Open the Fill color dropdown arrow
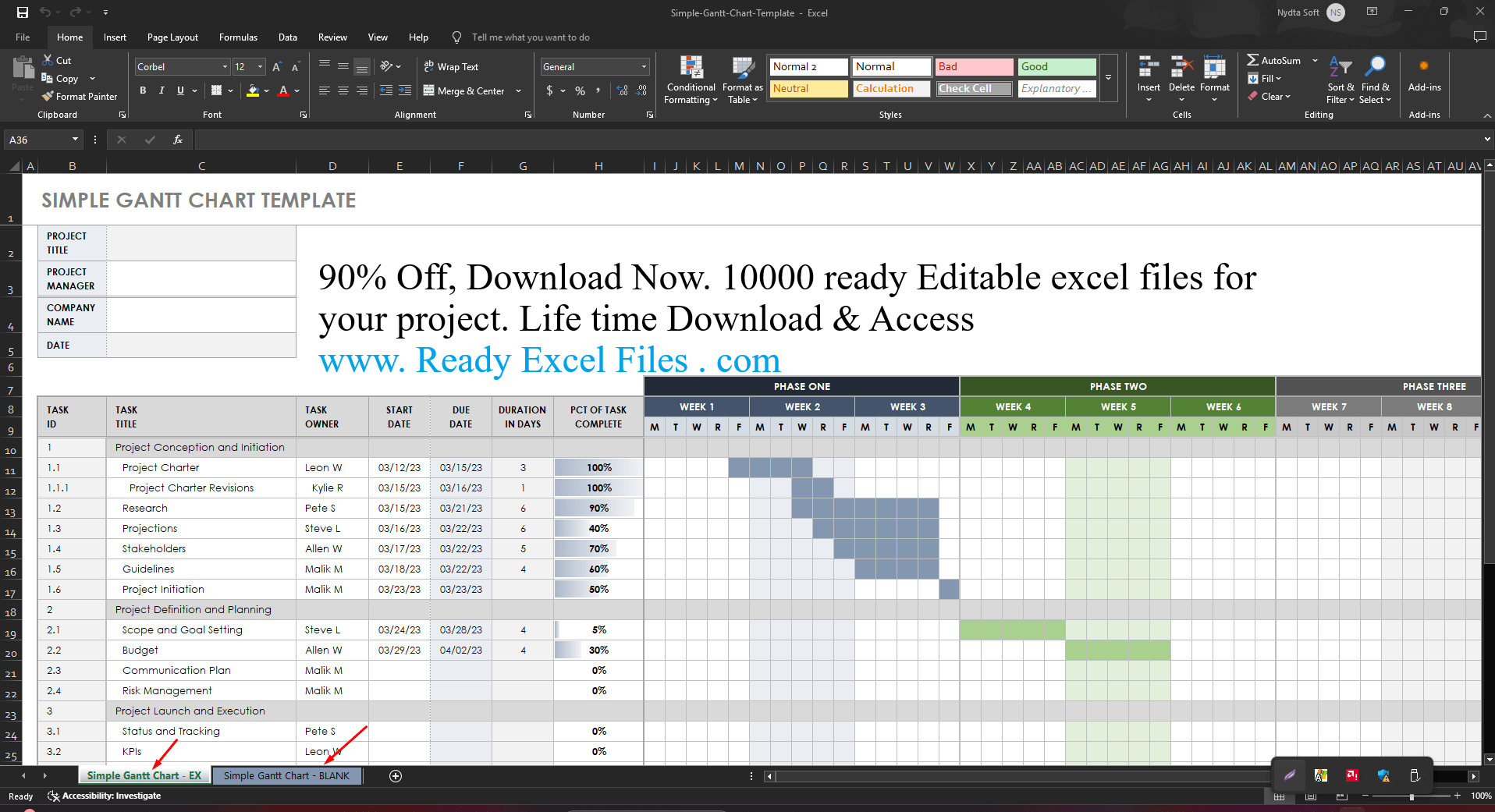Screen dimensions: 1495x812 tap(267, 90)
